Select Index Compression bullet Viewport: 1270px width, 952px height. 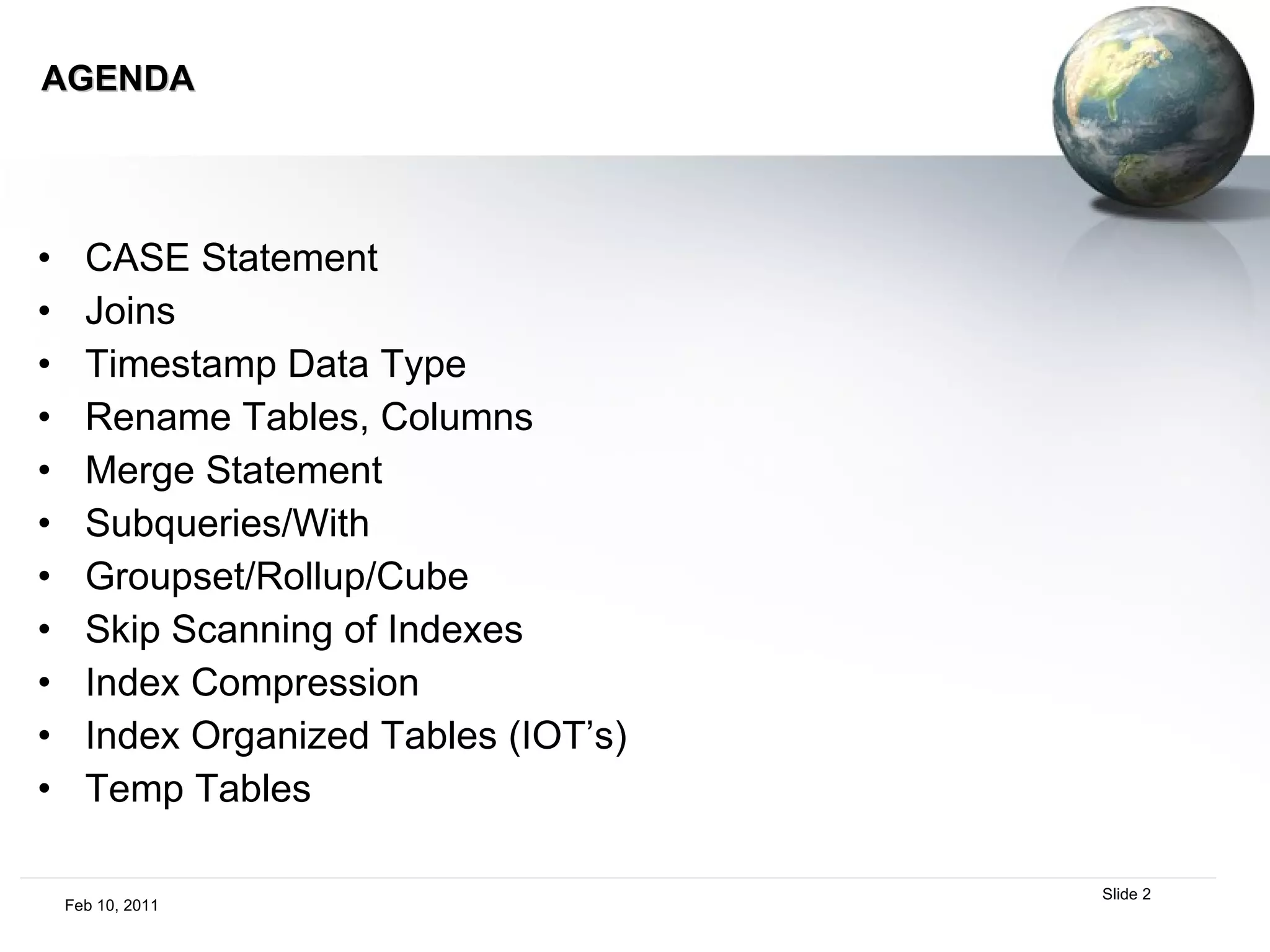(252, 683)
